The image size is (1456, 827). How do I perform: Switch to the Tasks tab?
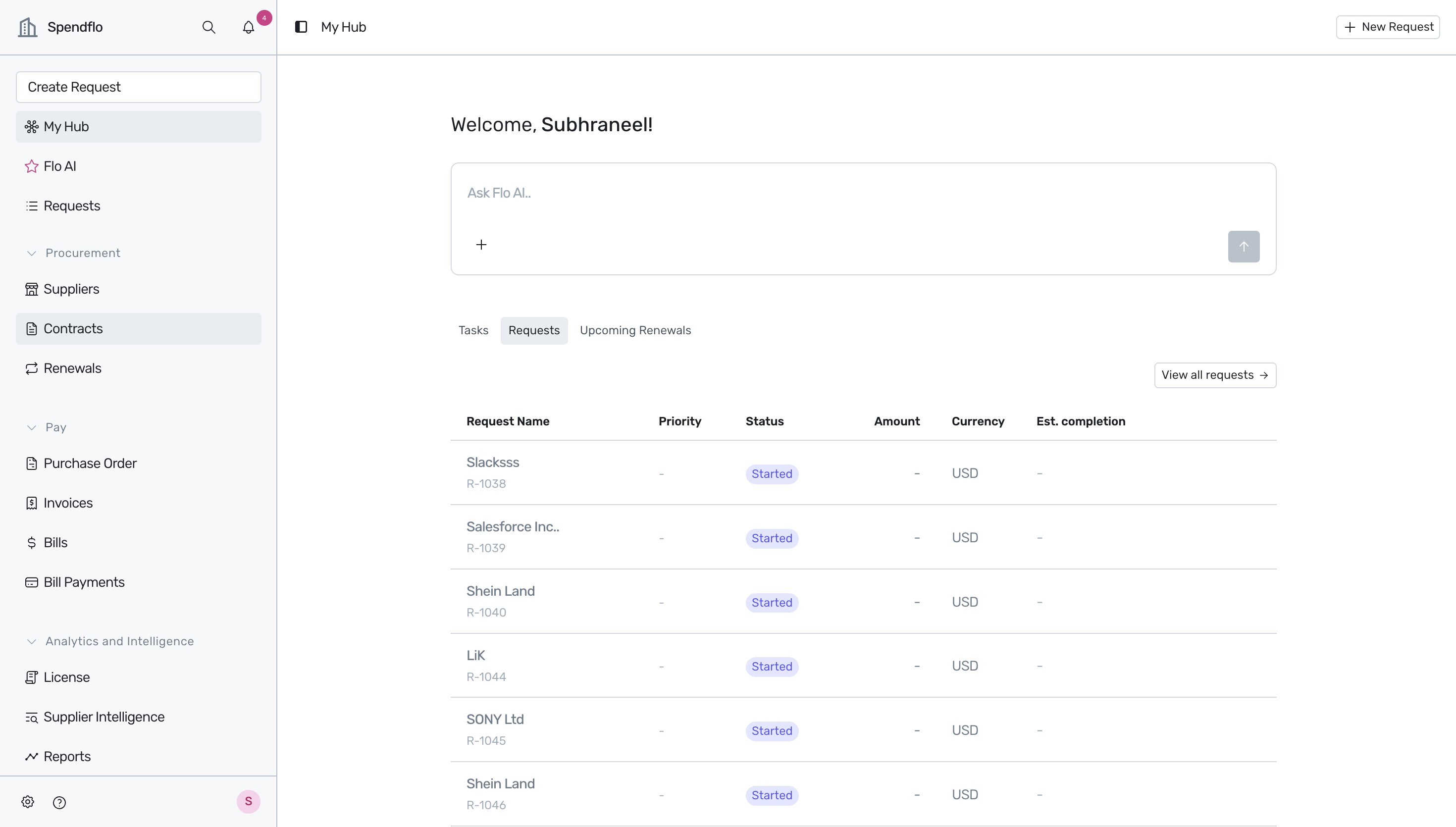click(473, 331)
